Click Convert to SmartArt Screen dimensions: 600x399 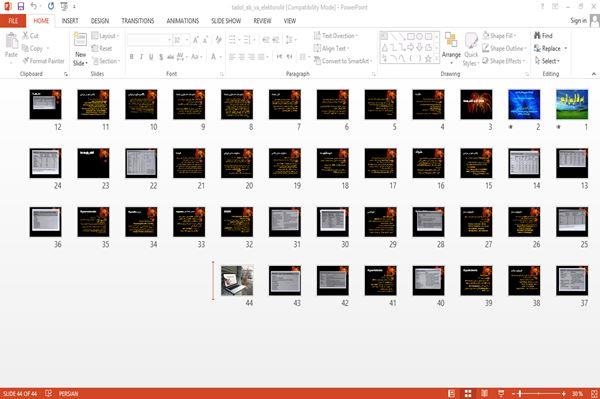342,61
